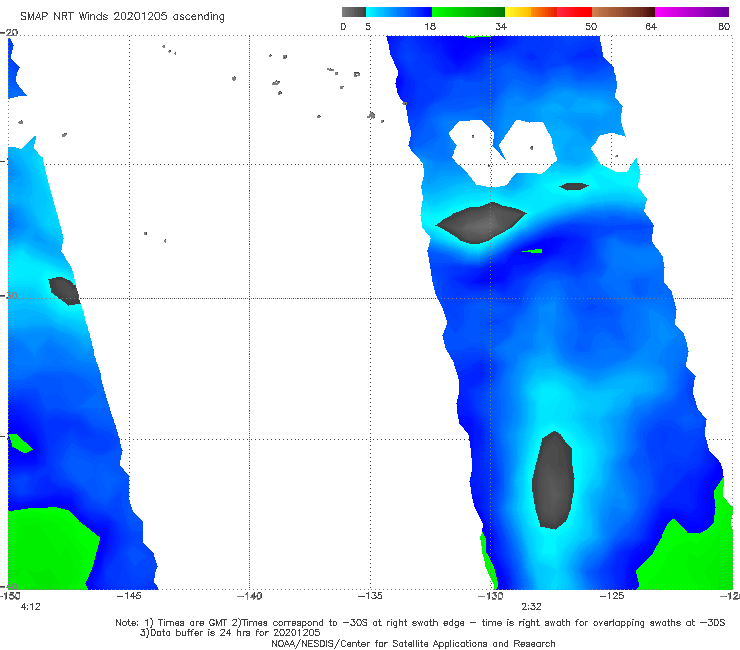Click the note "3)Data buffer is 24 hrs"
This screenshot has height=650, width=740.
pyautogui.click(x=230, y=633)
